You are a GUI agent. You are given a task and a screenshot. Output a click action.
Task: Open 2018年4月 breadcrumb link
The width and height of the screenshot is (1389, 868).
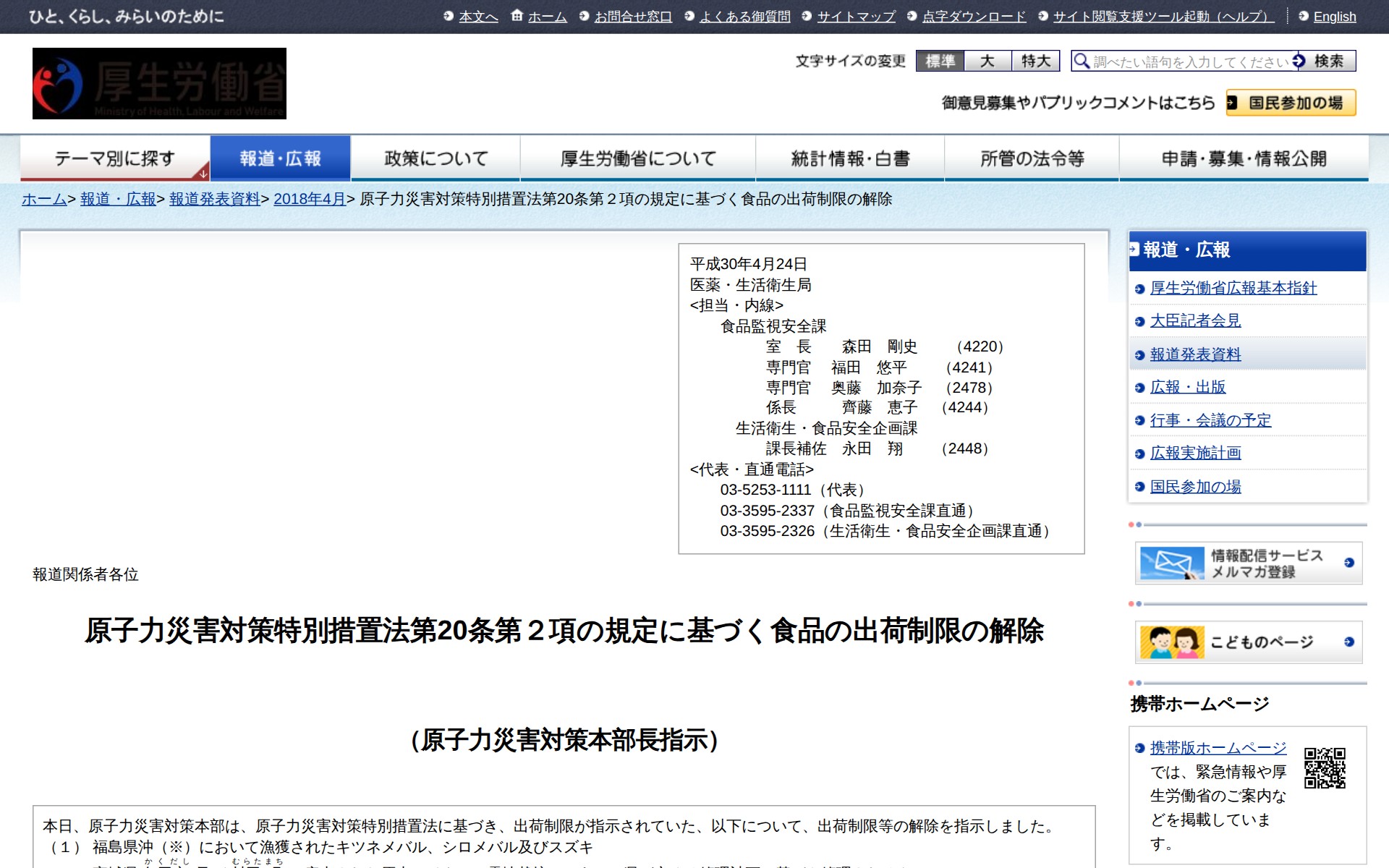(309, 199)
